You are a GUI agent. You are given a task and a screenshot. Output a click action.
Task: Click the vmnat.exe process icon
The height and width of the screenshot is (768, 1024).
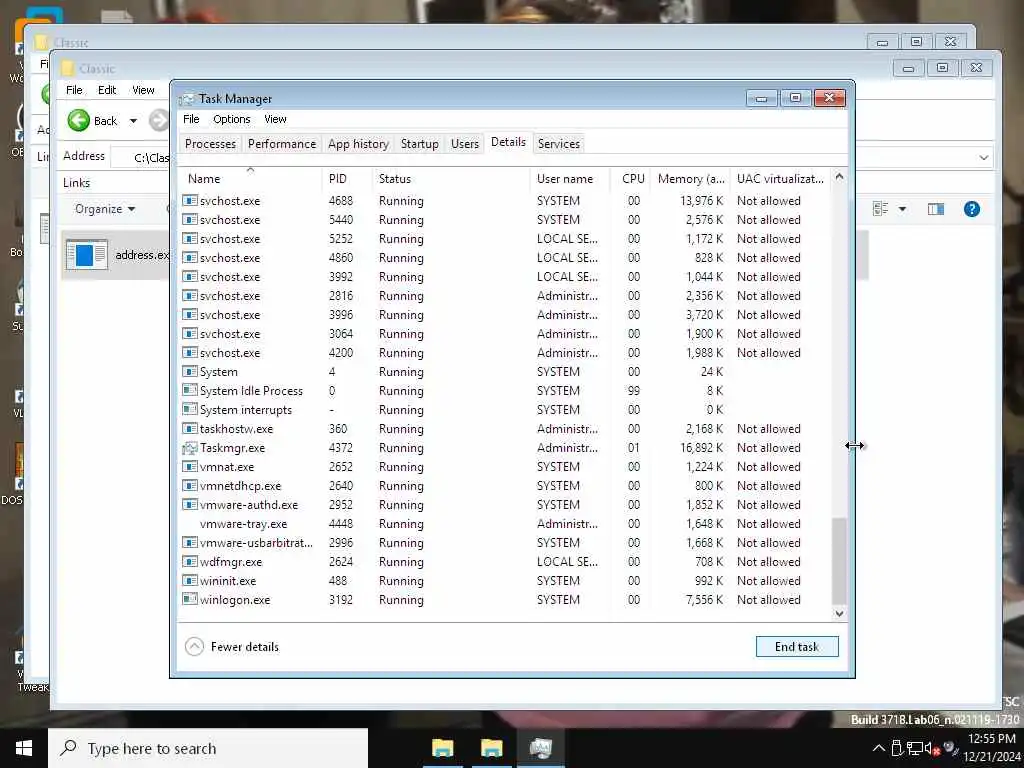(189, 467)
